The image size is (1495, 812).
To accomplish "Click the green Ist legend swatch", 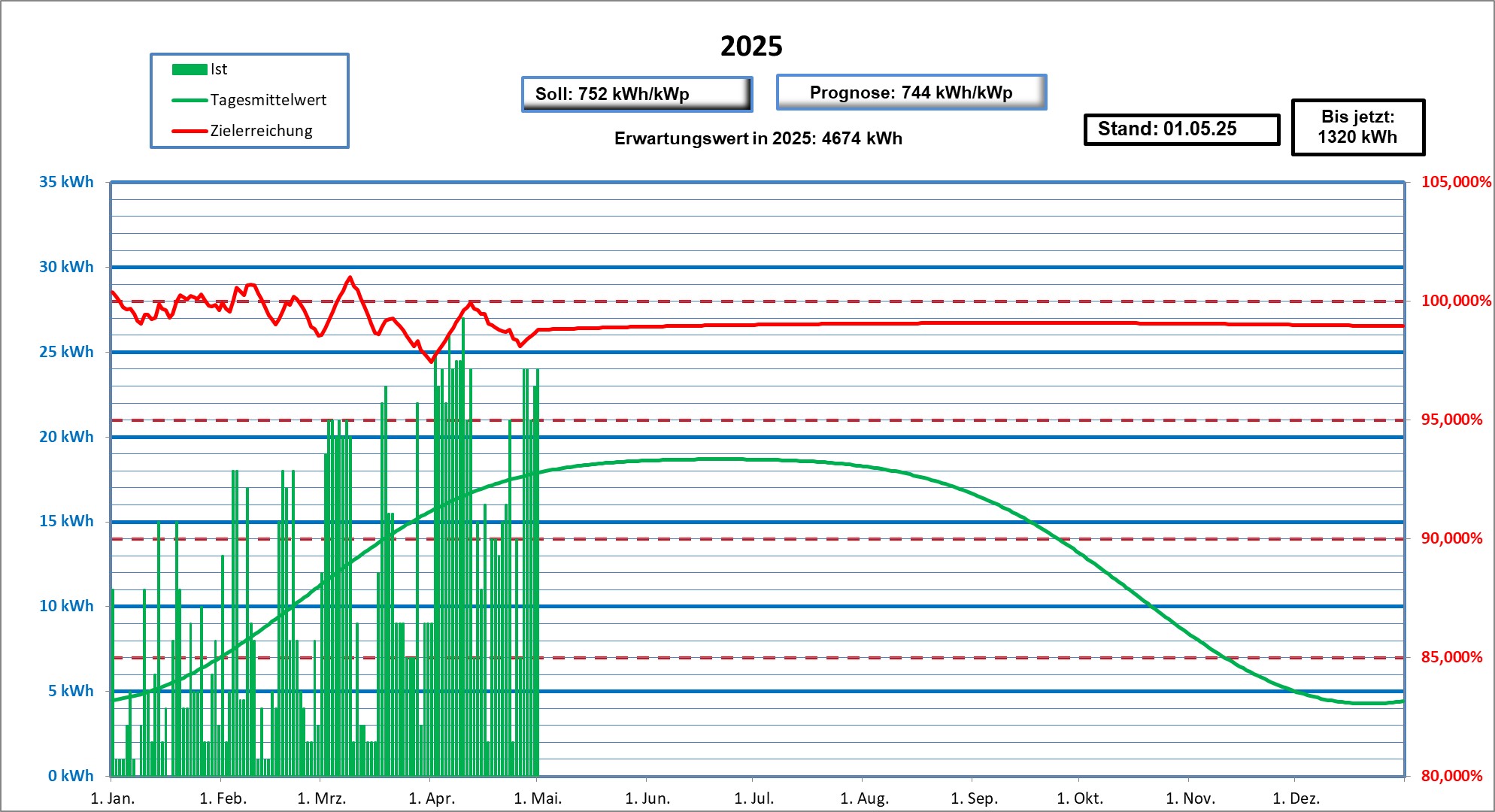I will pos(190,69).
